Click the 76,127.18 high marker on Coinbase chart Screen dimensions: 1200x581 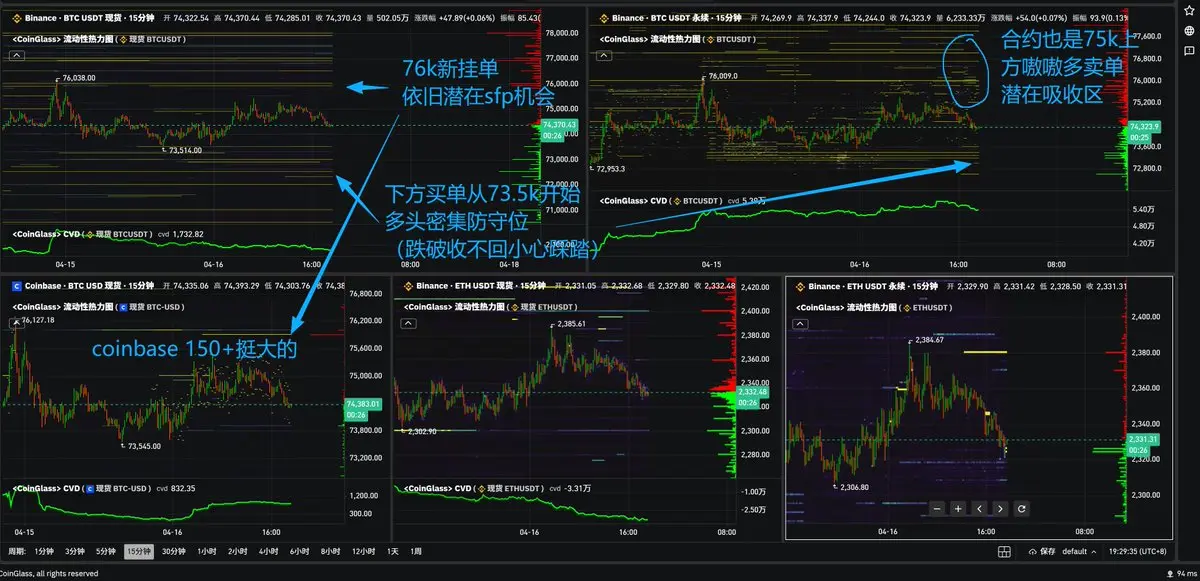tap(37, 321)
